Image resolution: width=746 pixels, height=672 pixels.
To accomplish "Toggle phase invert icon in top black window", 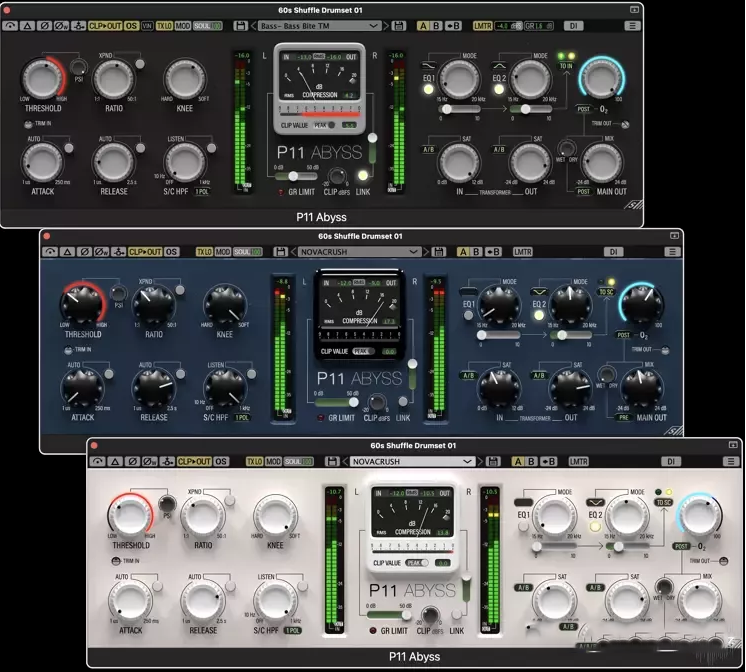I will [x=44, y=26].
